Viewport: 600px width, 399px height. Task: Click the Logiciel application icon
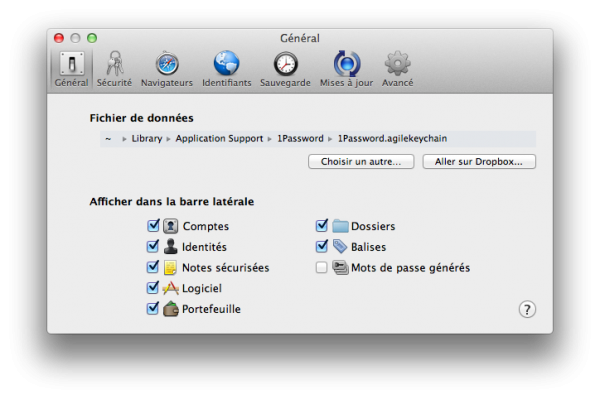pos(171,288)
